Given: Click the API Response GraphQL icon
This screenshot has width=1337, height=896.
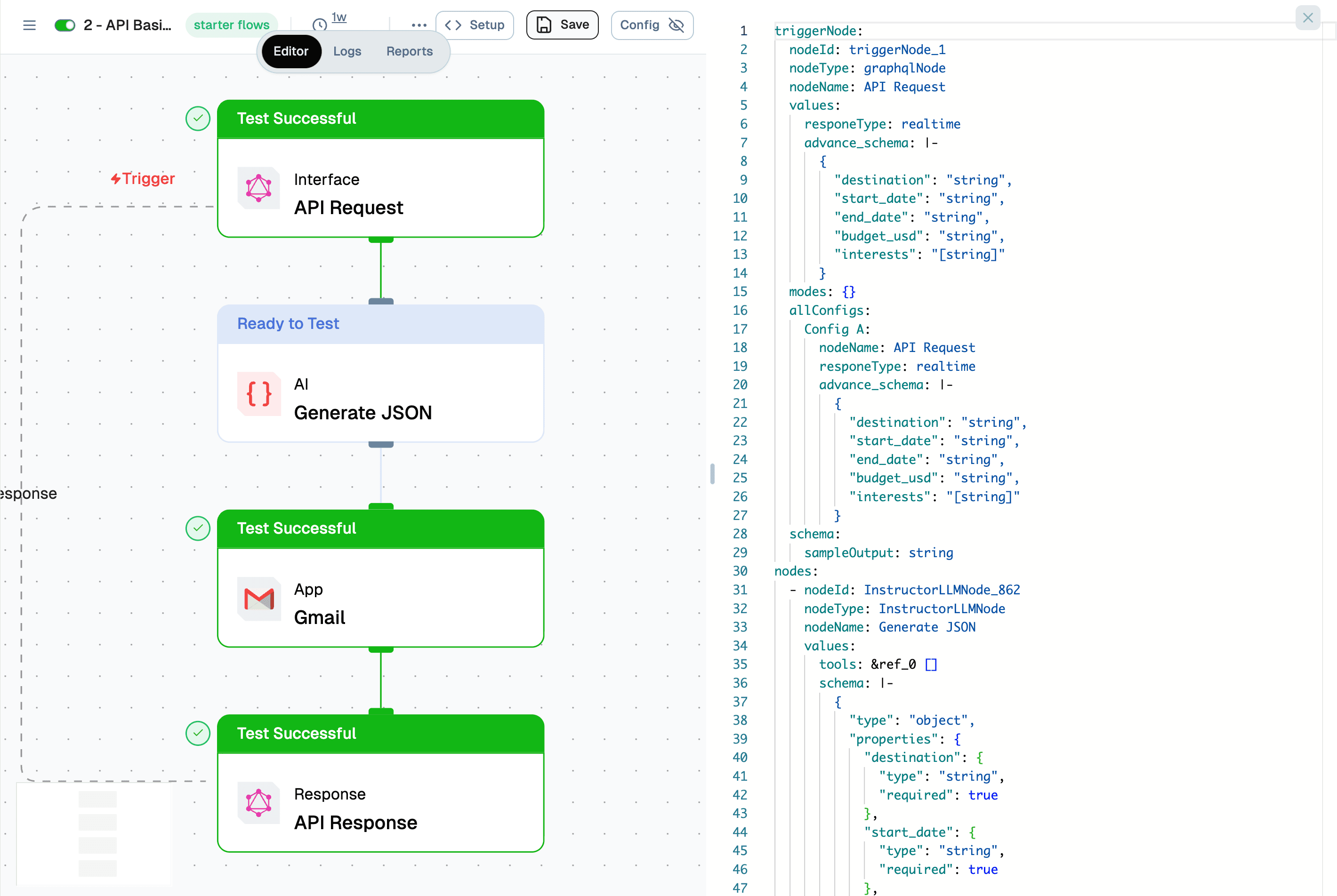Looking at the screenshot, I should tap(258, 803).
